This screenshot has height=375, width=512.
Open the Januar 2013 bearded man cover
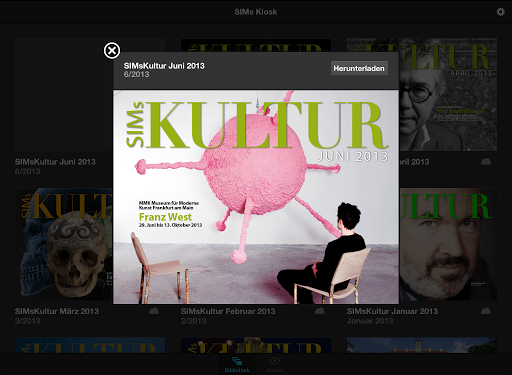click(448, 244)
